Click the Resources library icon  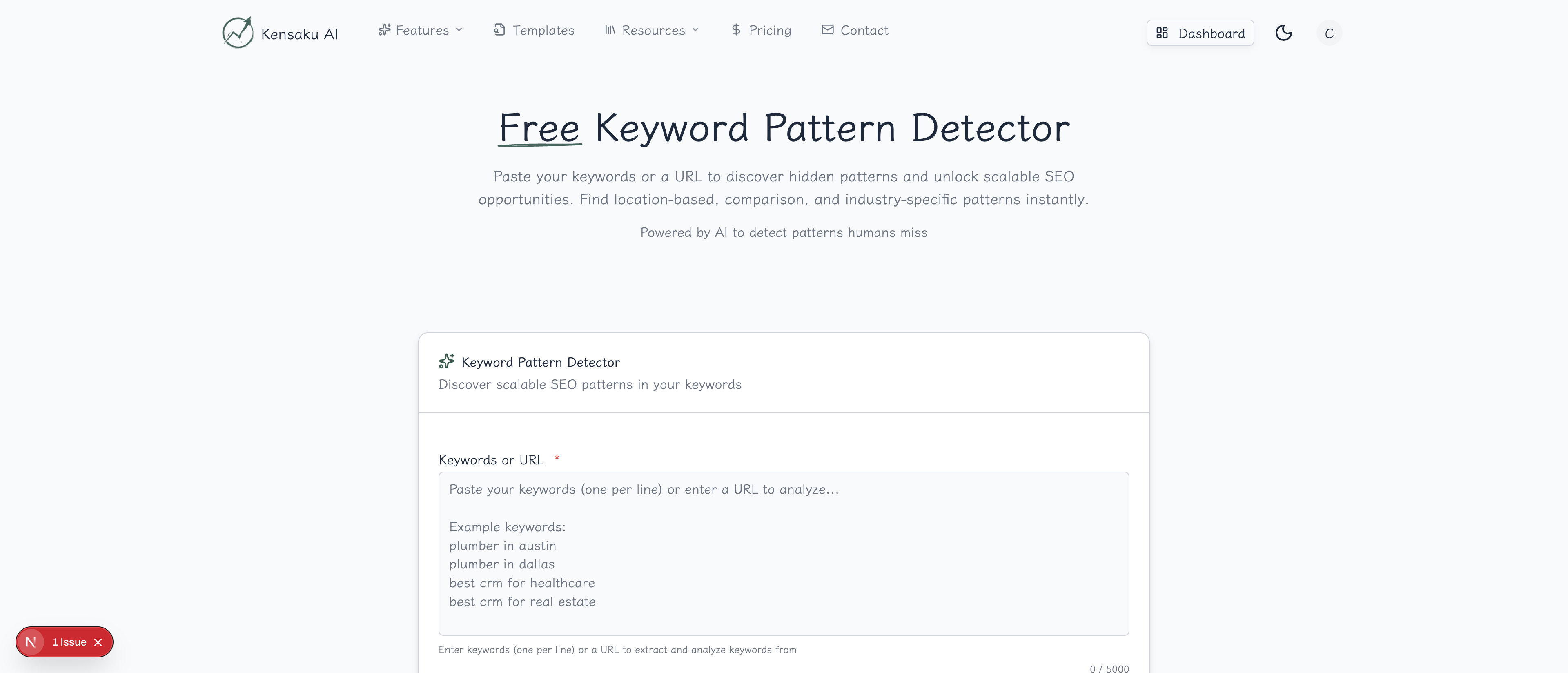(610, 30)
